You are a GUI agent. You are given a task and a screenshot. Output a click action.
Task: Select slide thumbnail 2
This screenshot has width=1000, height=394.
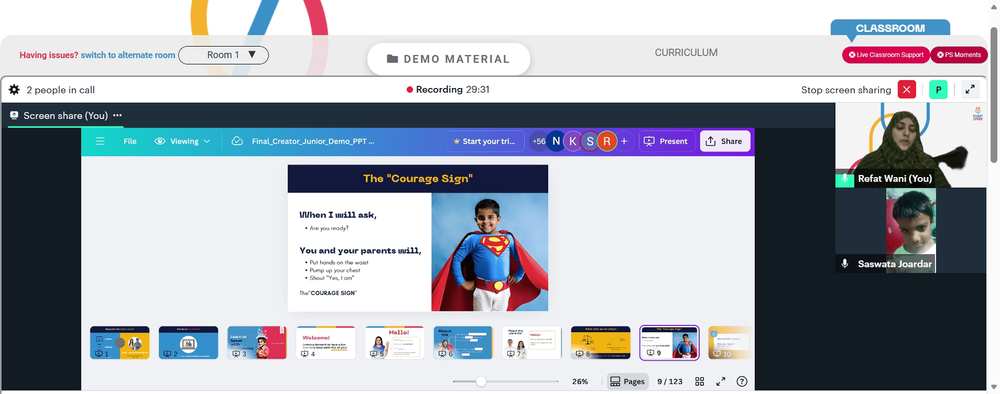188,343
